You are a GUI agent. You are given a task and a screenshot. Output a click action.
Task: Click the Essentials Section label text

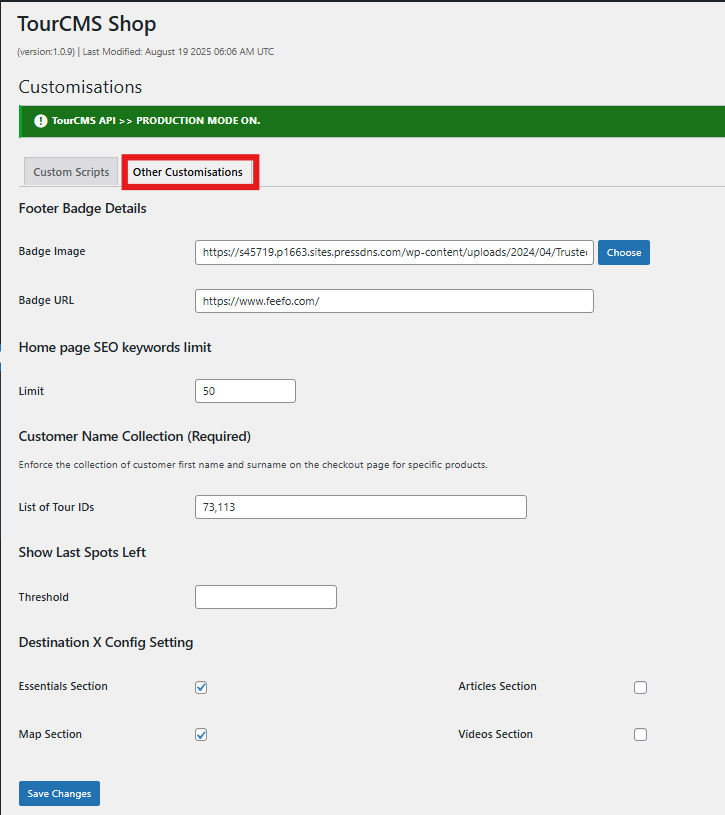pos(63,687)
